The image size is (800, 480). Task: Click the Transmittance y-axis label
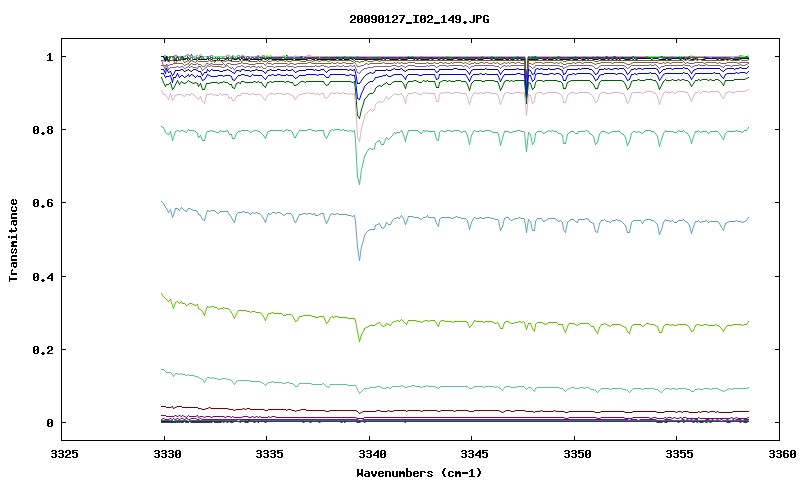[13, 240]
